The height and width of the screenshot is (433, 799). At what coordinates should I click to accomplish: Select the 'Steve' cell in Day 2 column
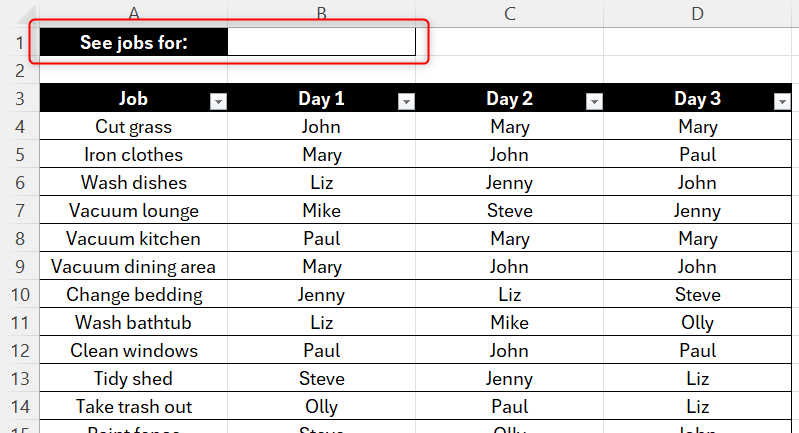coord(510,210)
